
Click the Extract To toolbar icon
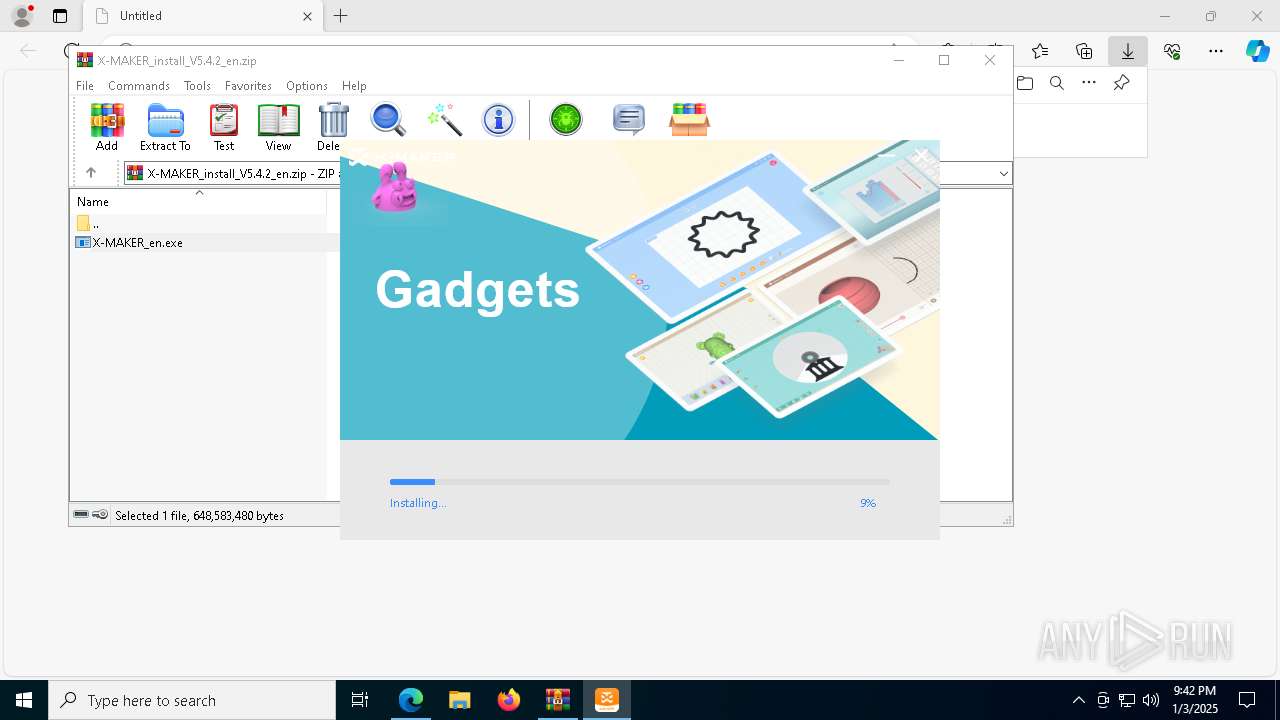point(165,127)
